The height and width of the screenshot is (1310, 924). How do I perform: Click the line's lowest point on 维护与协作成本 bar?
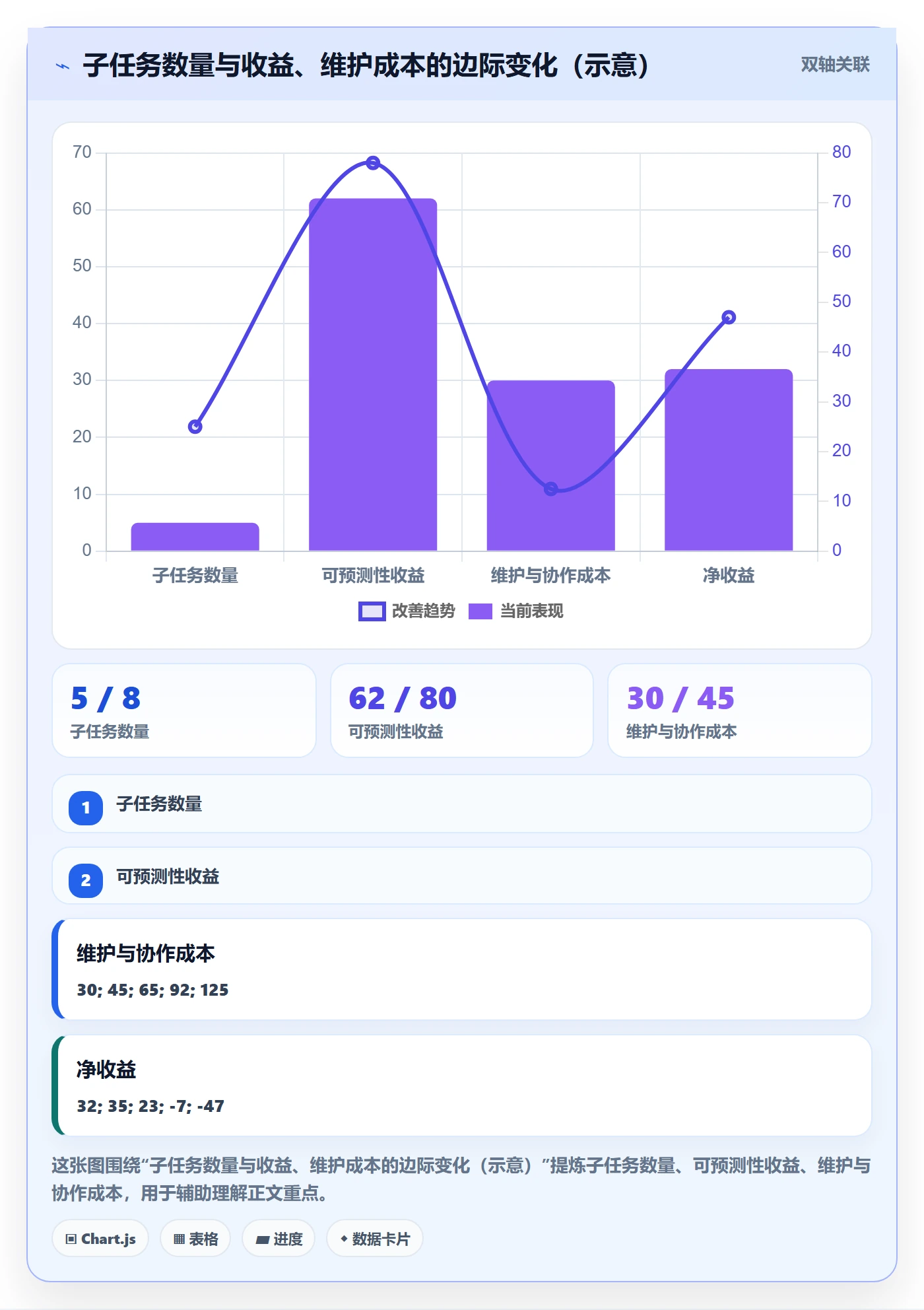click(x=550, y=489)
